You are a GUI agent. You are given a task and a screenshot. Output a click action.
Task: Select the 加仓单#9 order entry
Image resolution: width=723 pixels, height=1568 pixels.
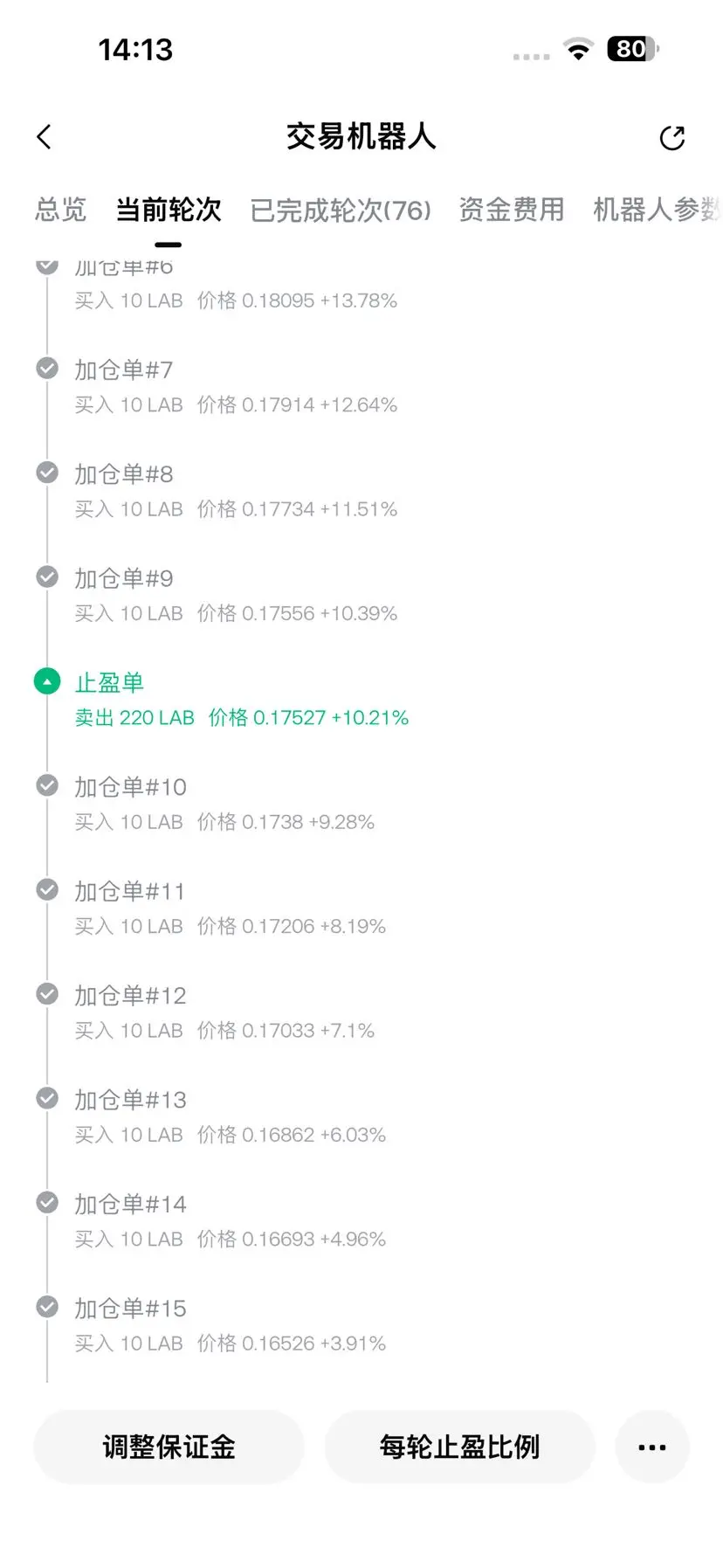pos(236,596)
